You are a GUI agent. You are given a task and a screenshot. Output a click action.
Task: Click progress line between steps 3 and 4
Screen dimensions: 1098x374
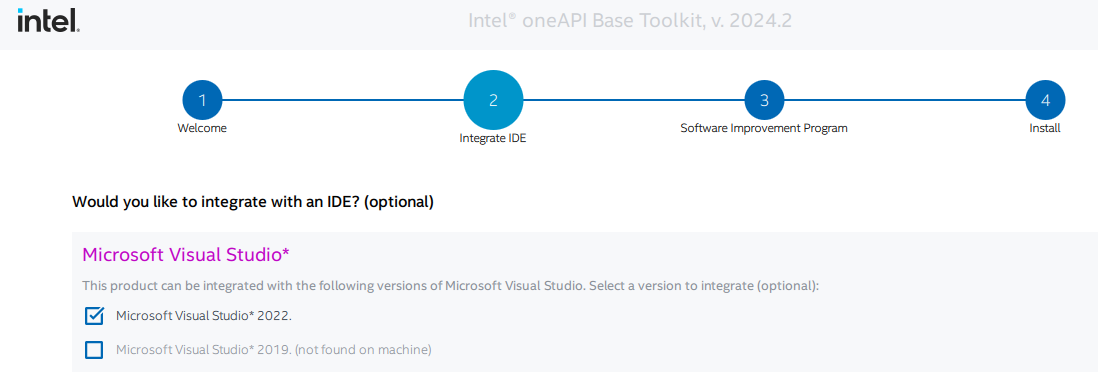(x=904, y=100)
